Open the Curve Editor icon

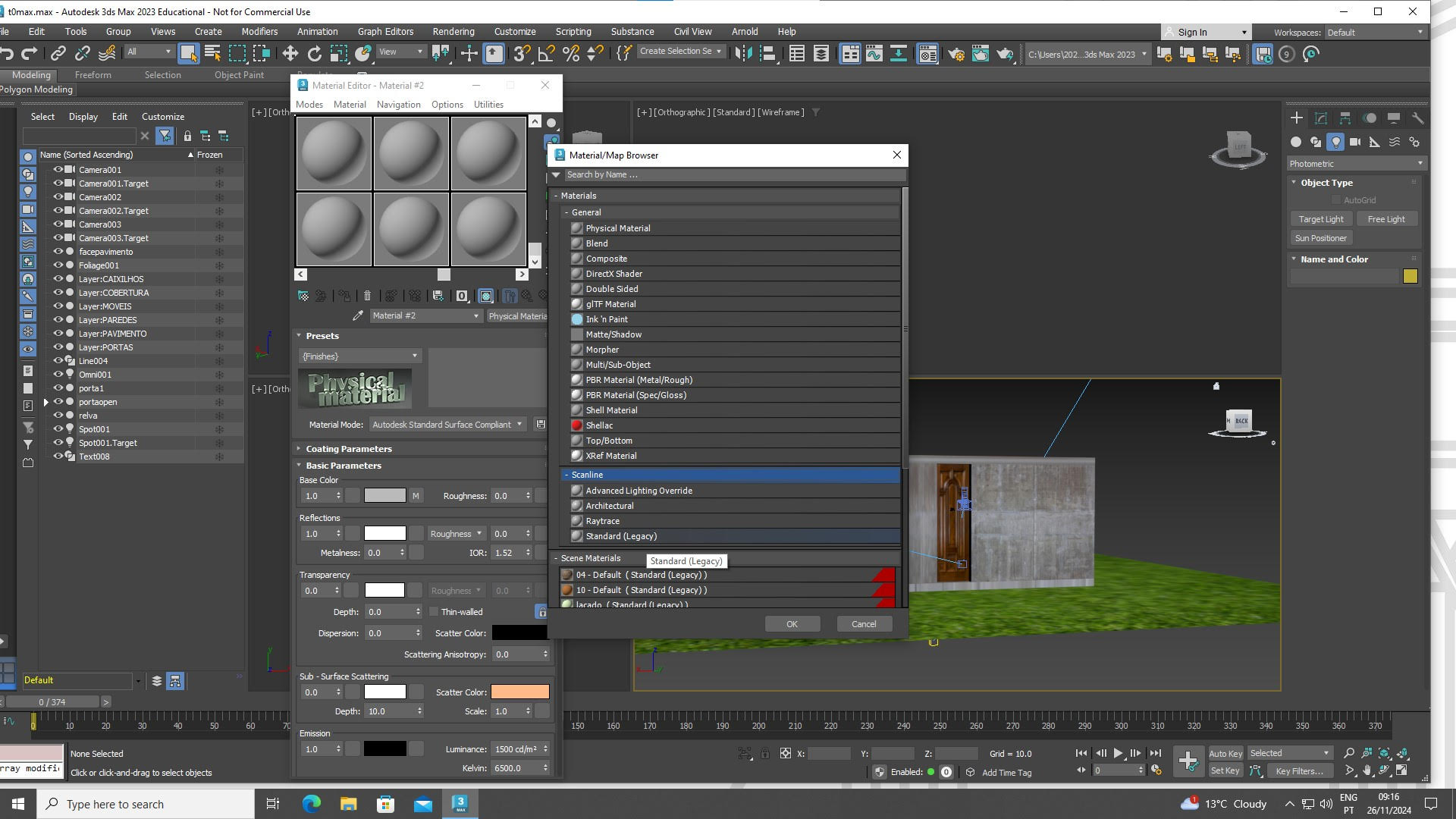pyautogui.click(x=874, y=53)
